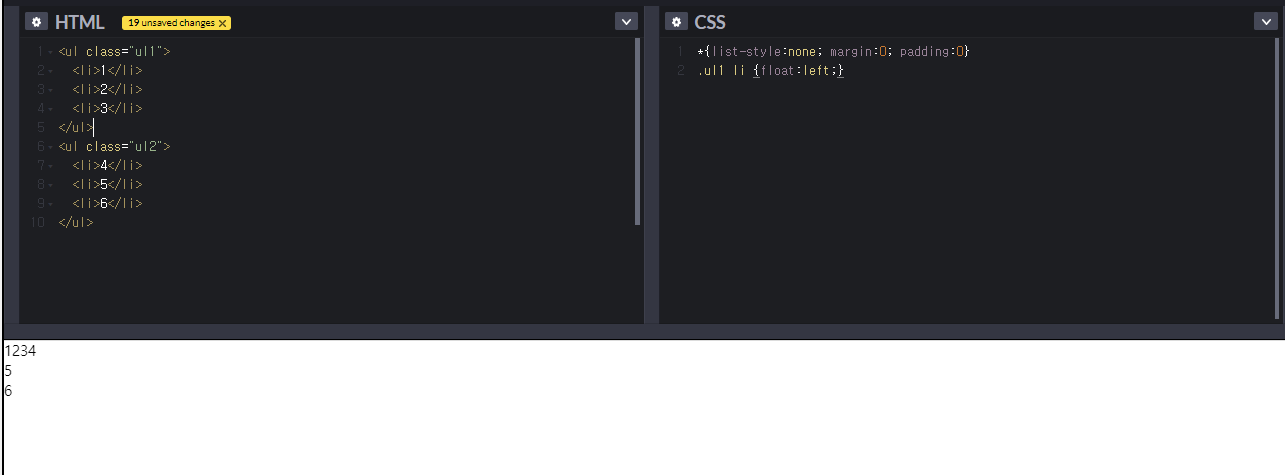The height and width of the screenshot is (475, 1285).
Task: Expand the HTML panel dropdown chevron
Action: click(x=626, y=21)
